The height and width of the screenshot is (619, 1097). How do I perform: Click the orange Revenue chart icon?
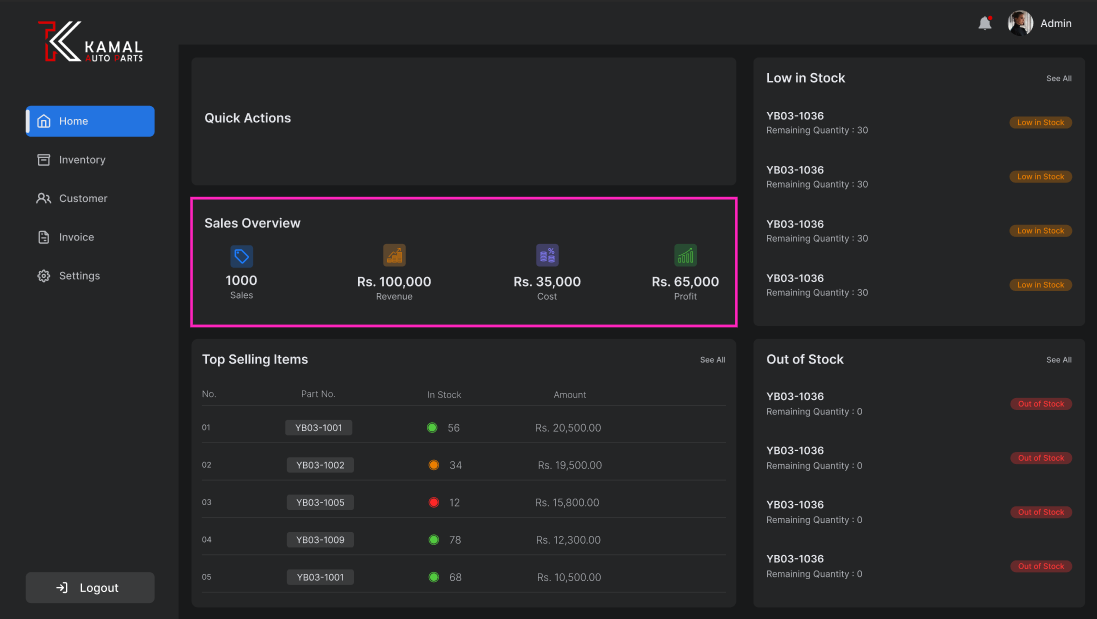pos(394,255)
